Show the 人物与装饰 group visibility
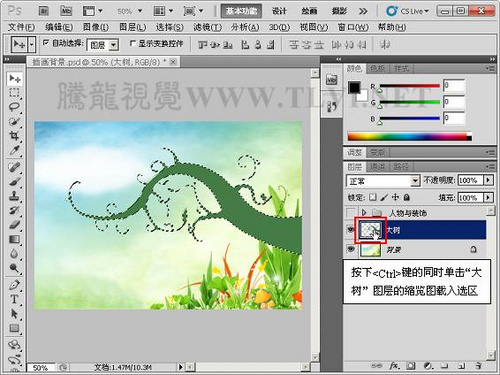The image size is (500, 375). point(351,212)
